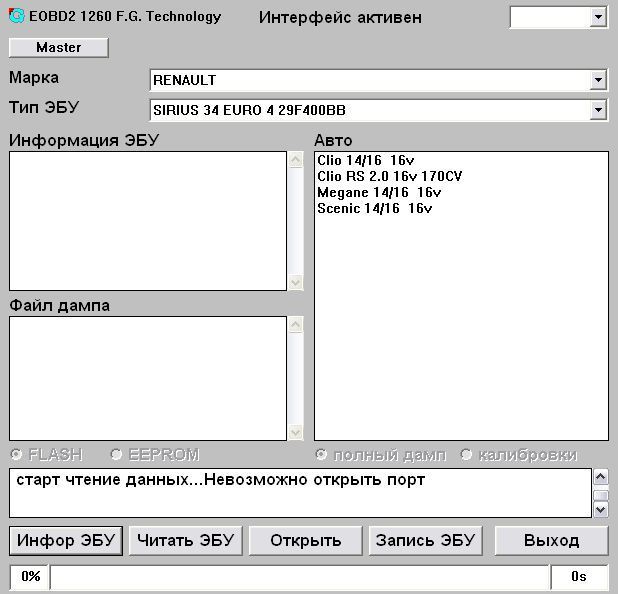The width and height of the screenshot is (618, 594).
Task: Select Megane 14/16 16v in list
Action: point(379,192)
